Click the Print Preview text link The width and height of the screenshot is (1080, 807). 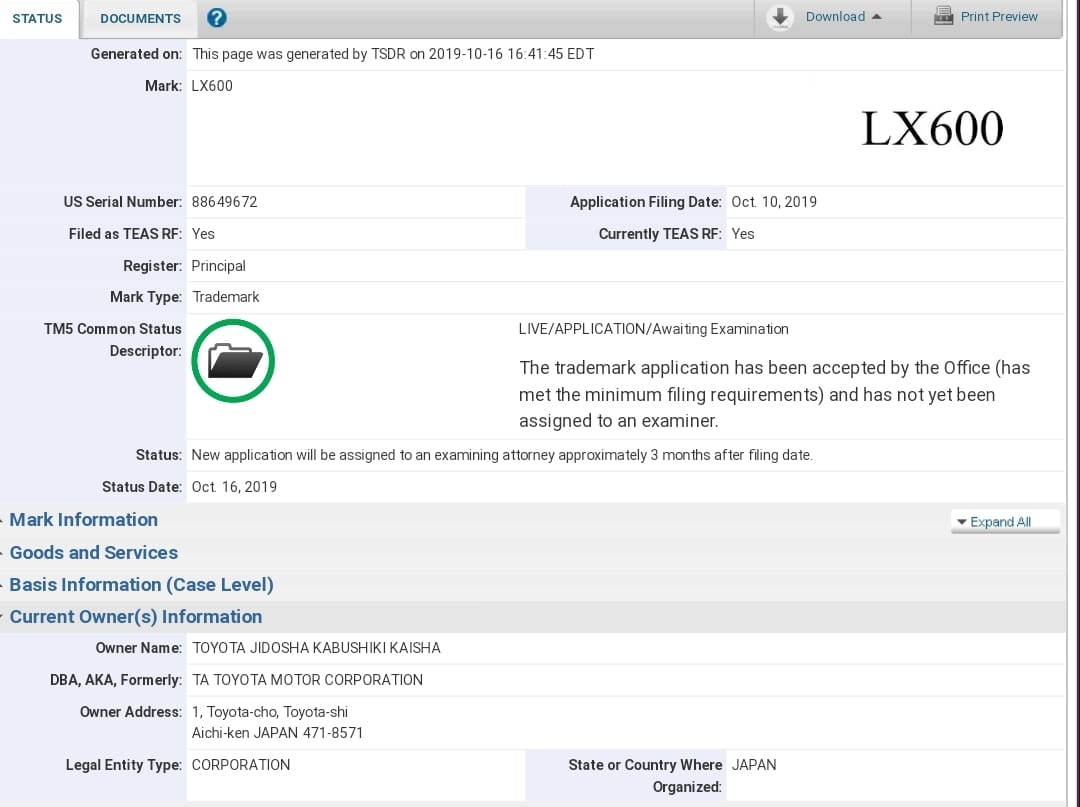coord(999,17)
